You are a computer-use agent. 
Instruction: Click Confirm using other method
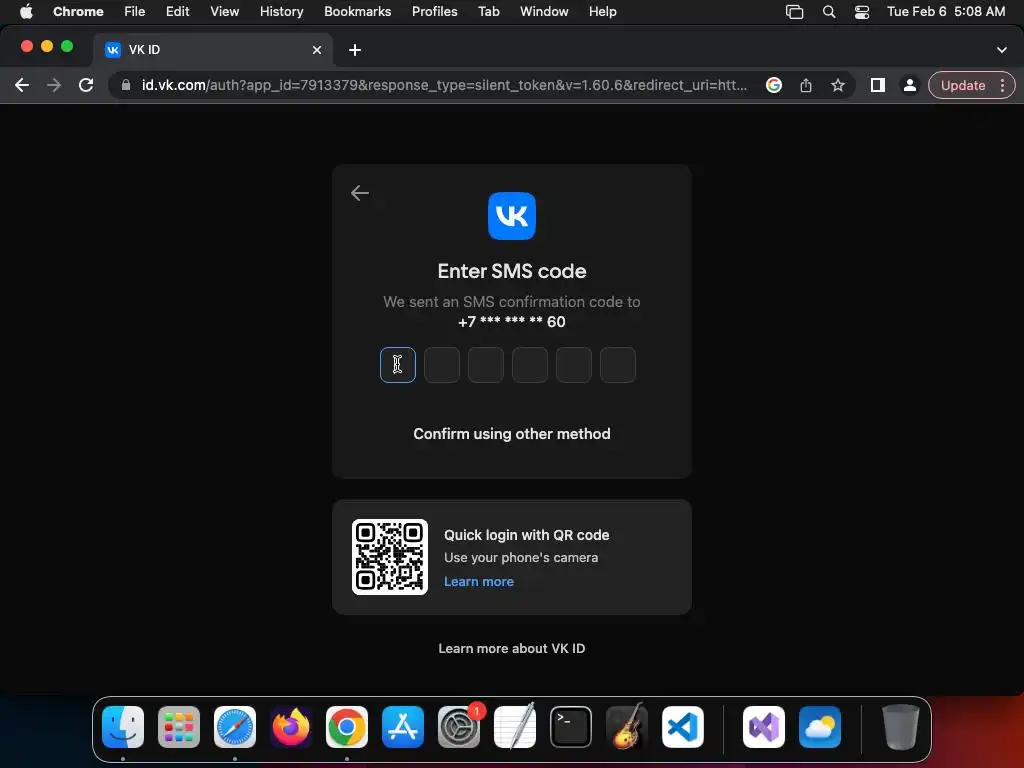(511, 434)
